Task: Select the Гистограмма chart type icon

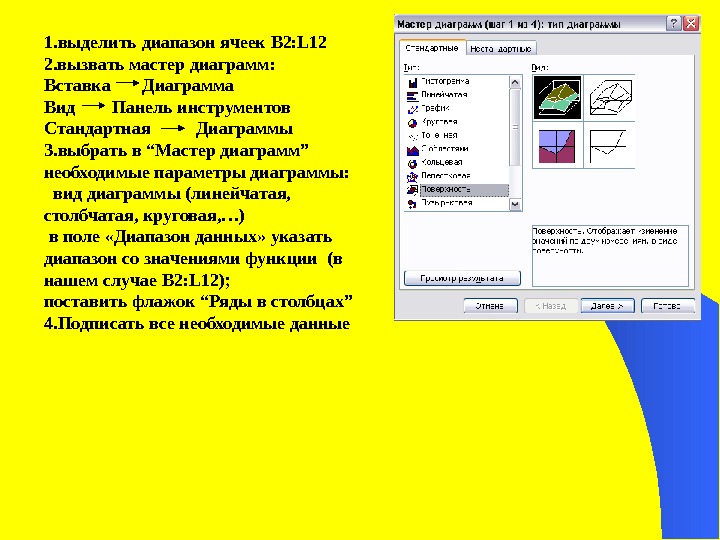Action: pyautogui.click(x=412, y=82)
